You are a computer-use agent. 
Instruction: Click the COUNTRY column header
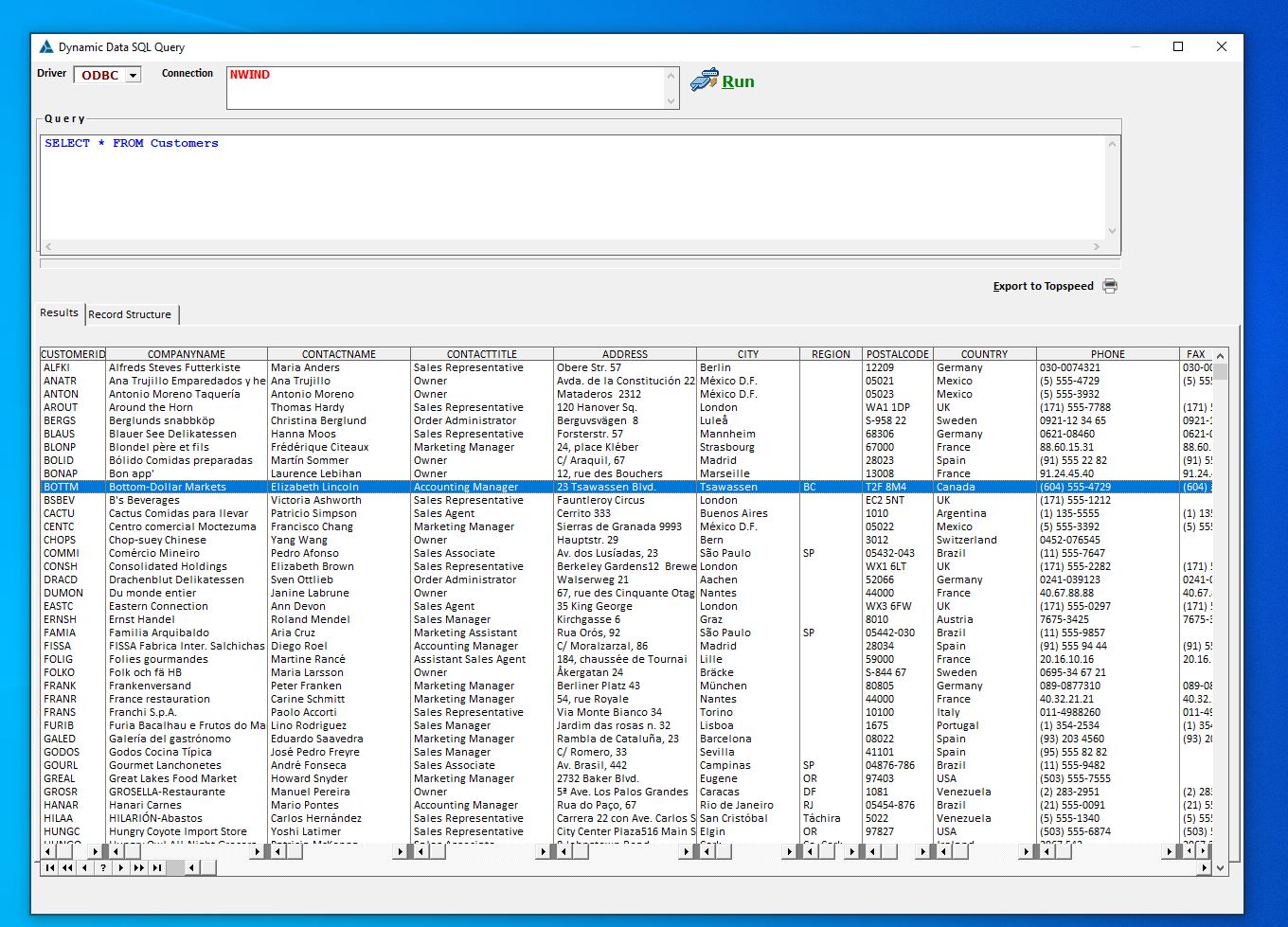pyautogui.click(x=984, y=354)
